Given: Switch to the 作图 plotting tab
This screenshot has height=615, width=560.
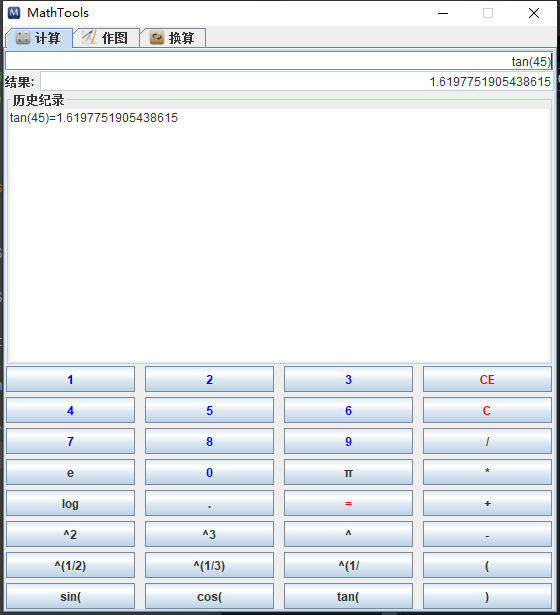Looking at the screenshot, I should (x=106, y=38).
